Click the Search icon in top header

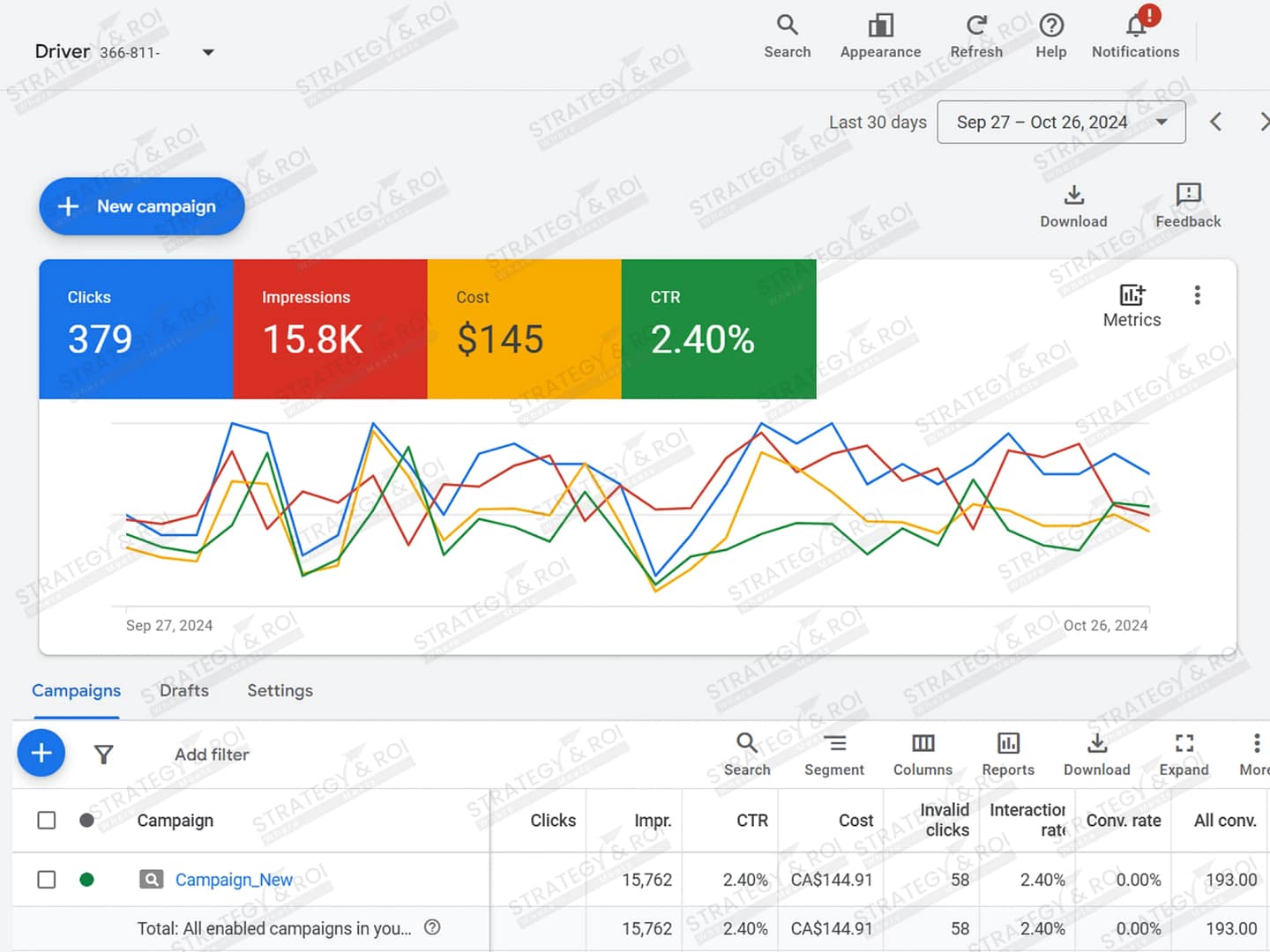tap(787, 26)
